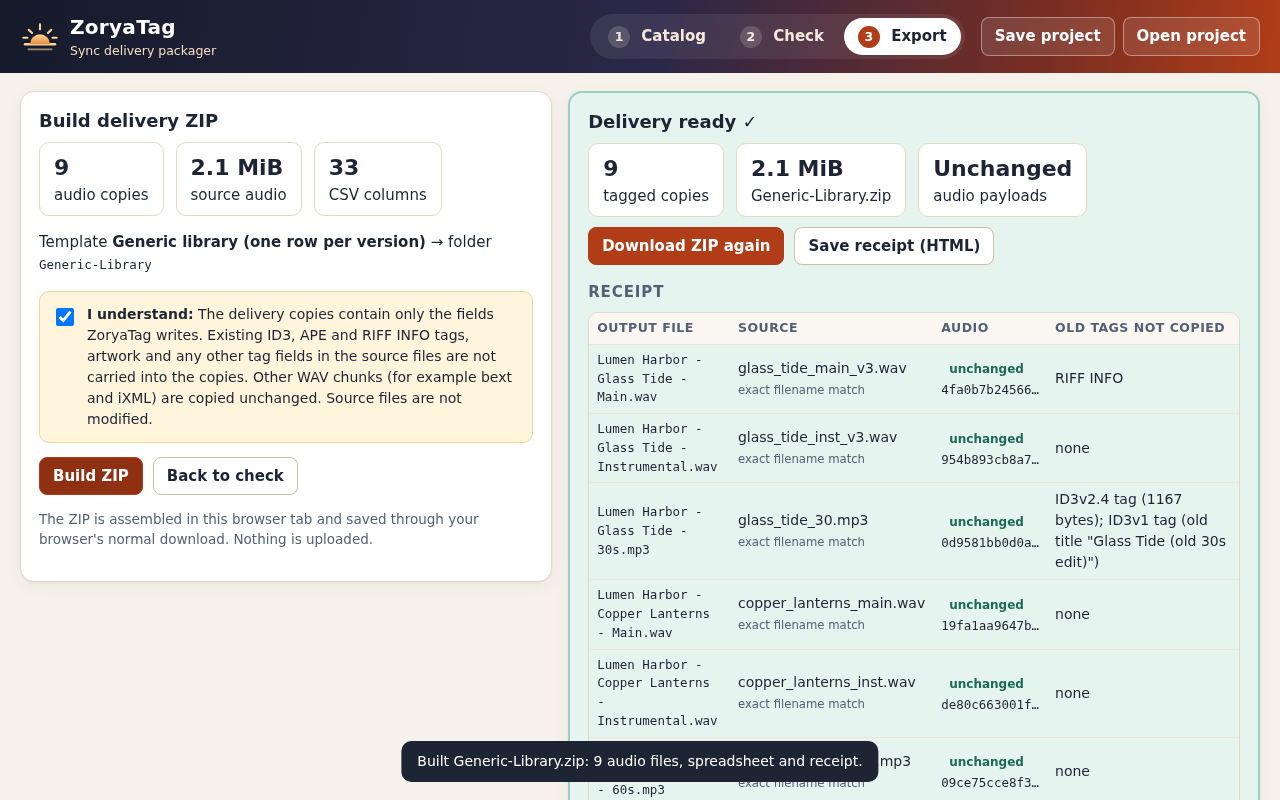Click the '2.1 MiB source audio' card
1280x800 pixels.
239,179
